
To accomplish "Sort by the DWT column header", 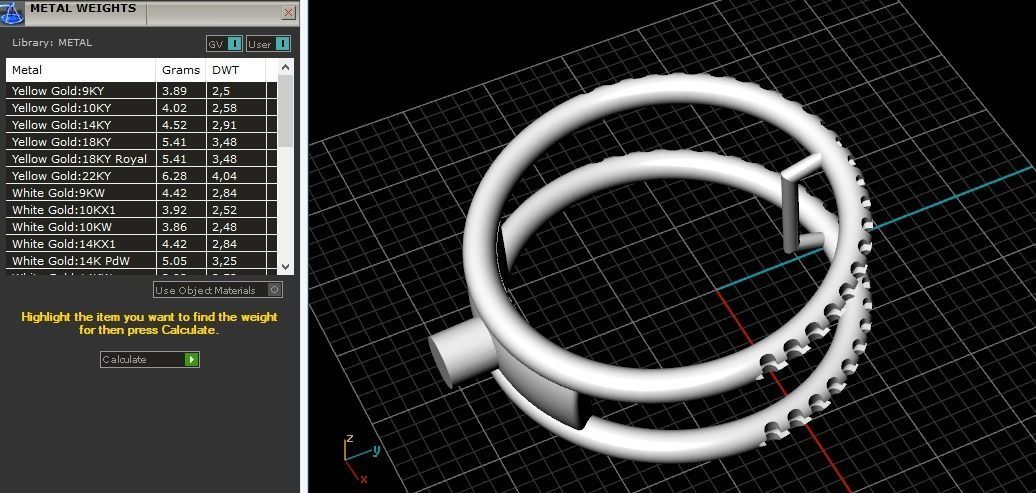I will pyautogui.click(x=236, y=70).
